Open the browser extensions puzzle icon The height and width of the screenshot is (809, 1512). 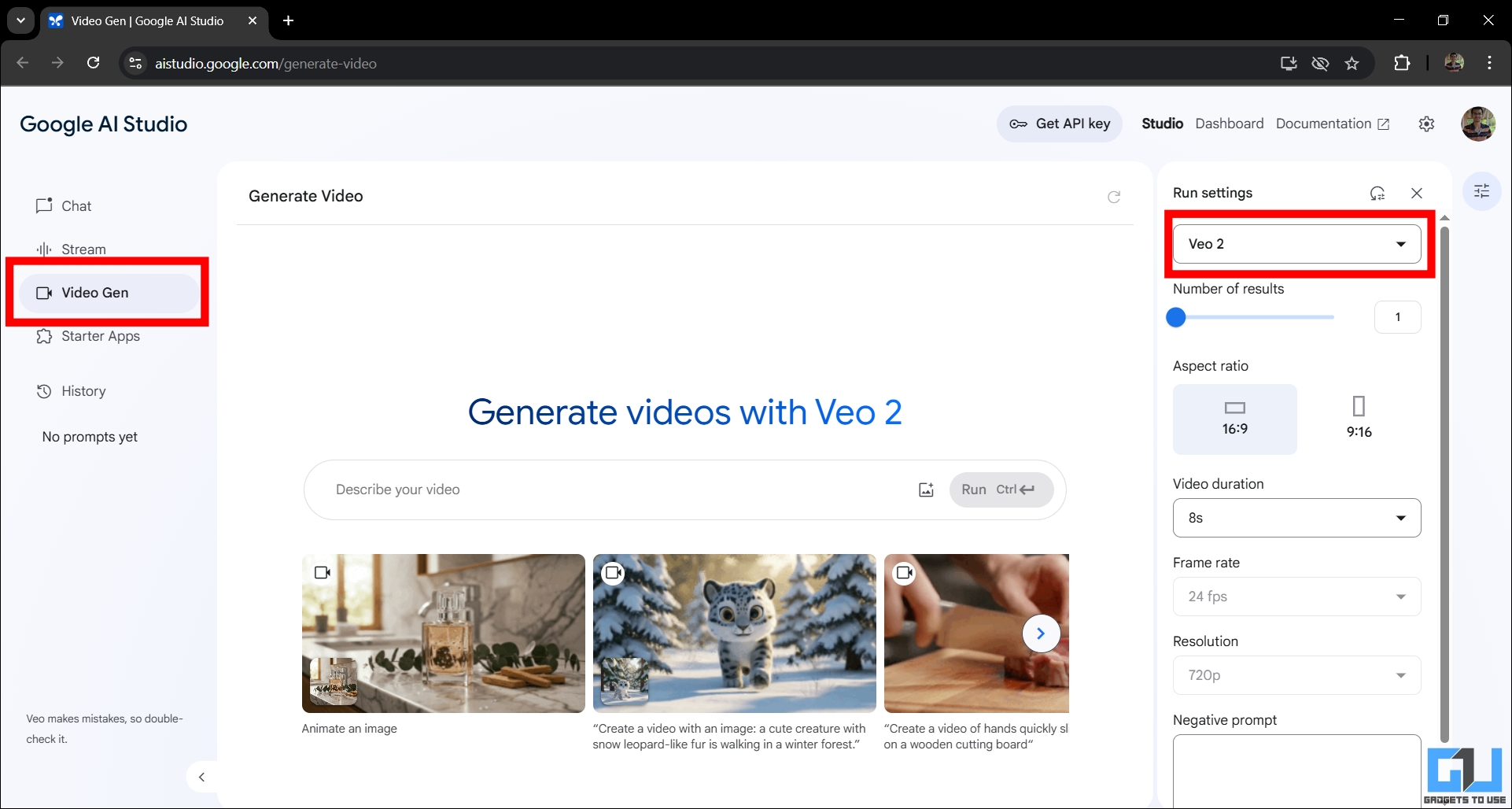1402,63
